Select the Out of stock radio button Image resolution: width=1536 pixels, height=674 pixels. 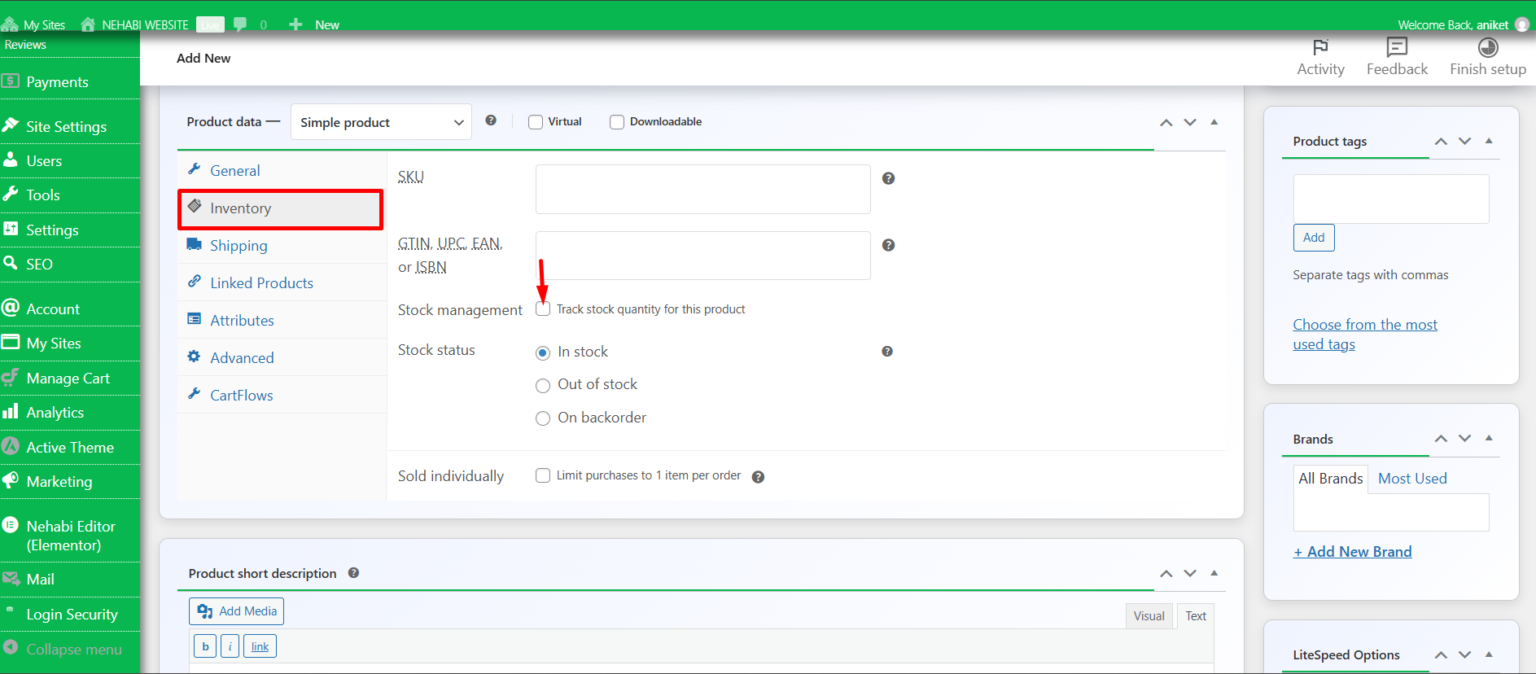[543, 385]
